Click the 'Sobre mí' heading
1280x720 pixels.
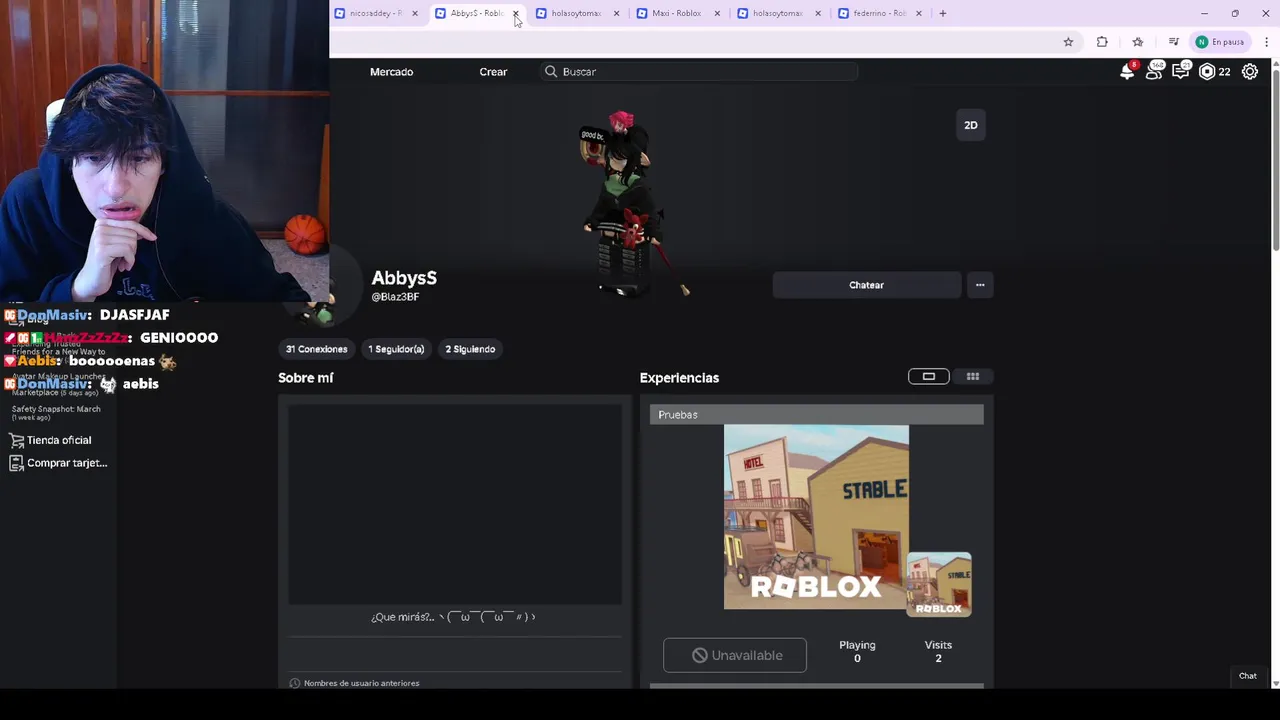pyautogui.click(x=306, y=378)
